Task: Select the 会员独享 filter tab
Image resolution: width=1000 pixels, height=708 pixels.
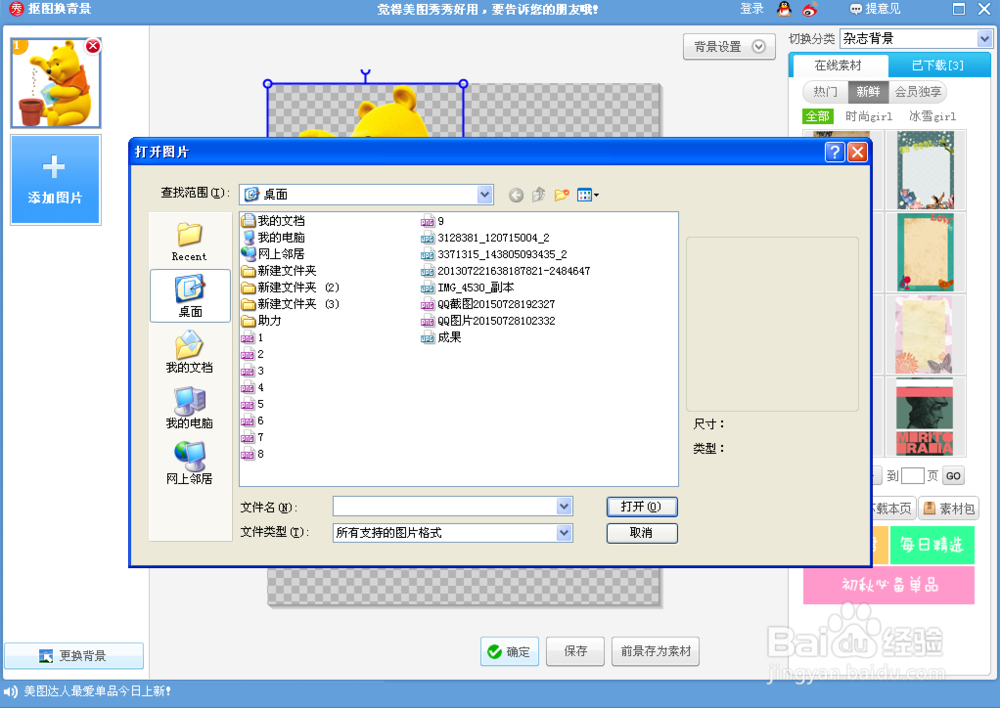Action: pos(918,92)
